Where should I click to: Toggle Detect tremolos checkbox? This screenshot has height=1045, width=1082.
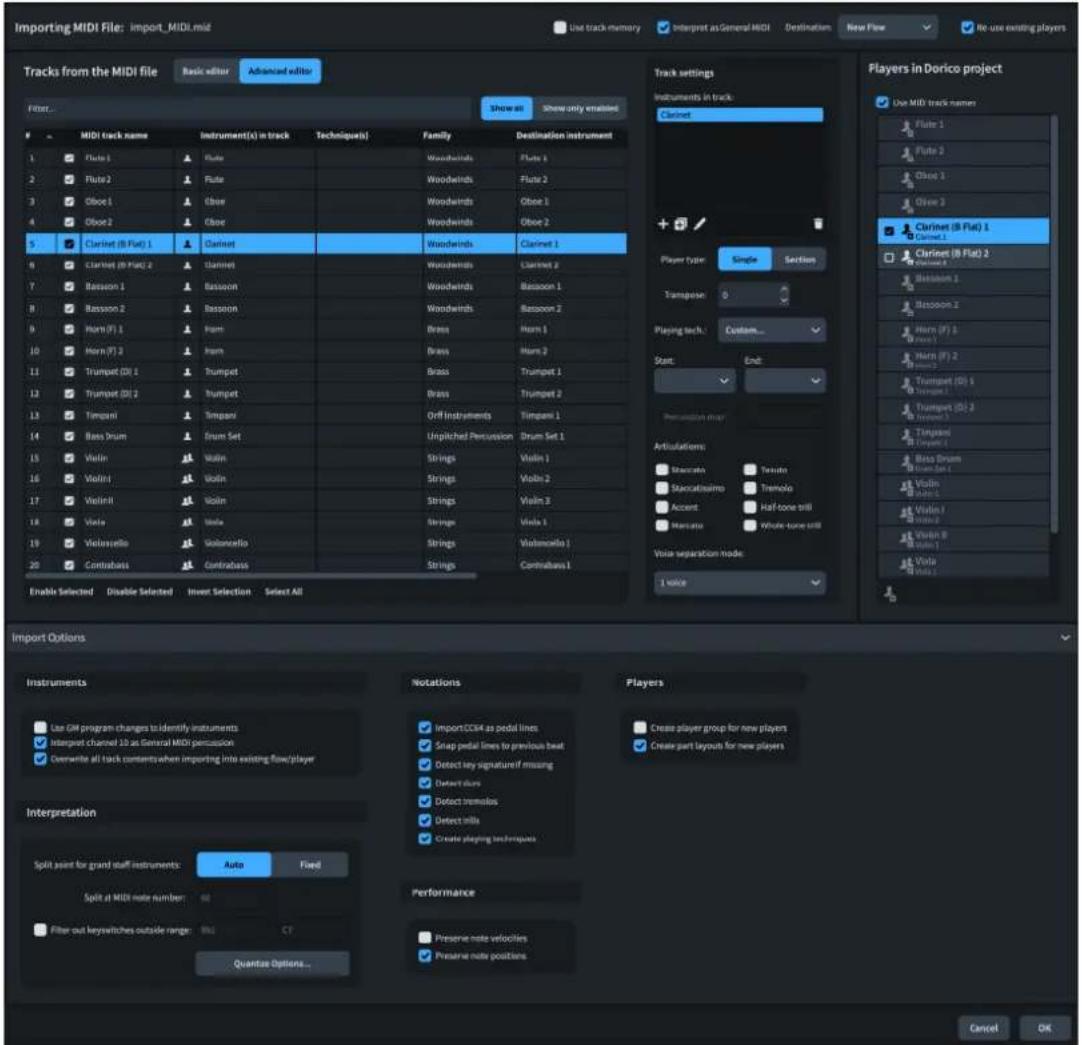[x=425, y=802]
